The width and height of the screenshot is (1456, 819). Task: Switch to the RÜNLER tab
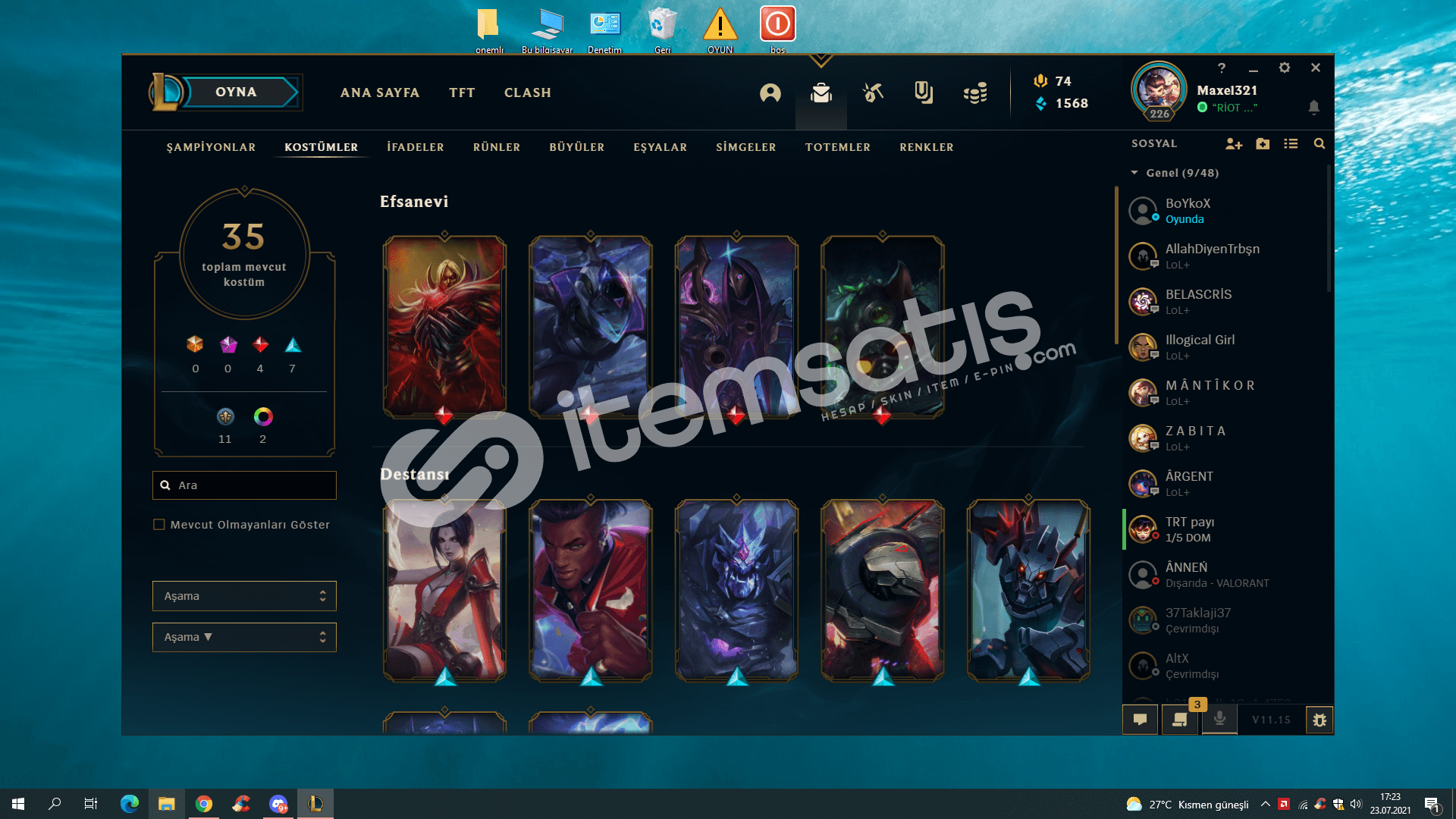coord(497,147)
